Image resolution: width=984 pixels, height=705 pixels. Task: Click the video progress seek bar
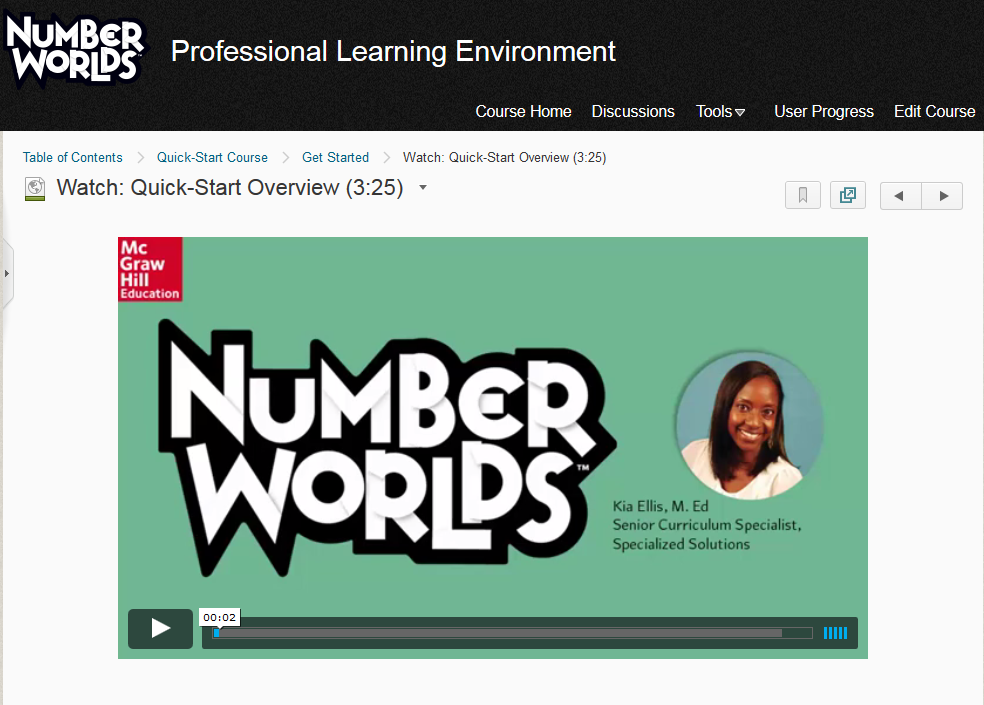[512, 633]
